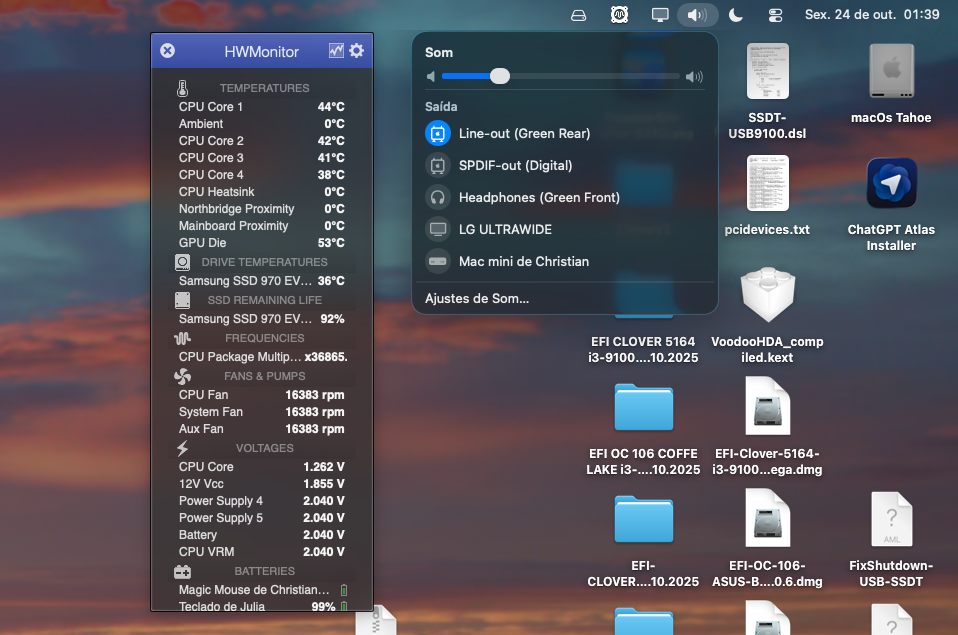This screenshot has width=958, height=635.
Task: Select Line-out (Green Rear) output
Action: [x=565, y=133]
